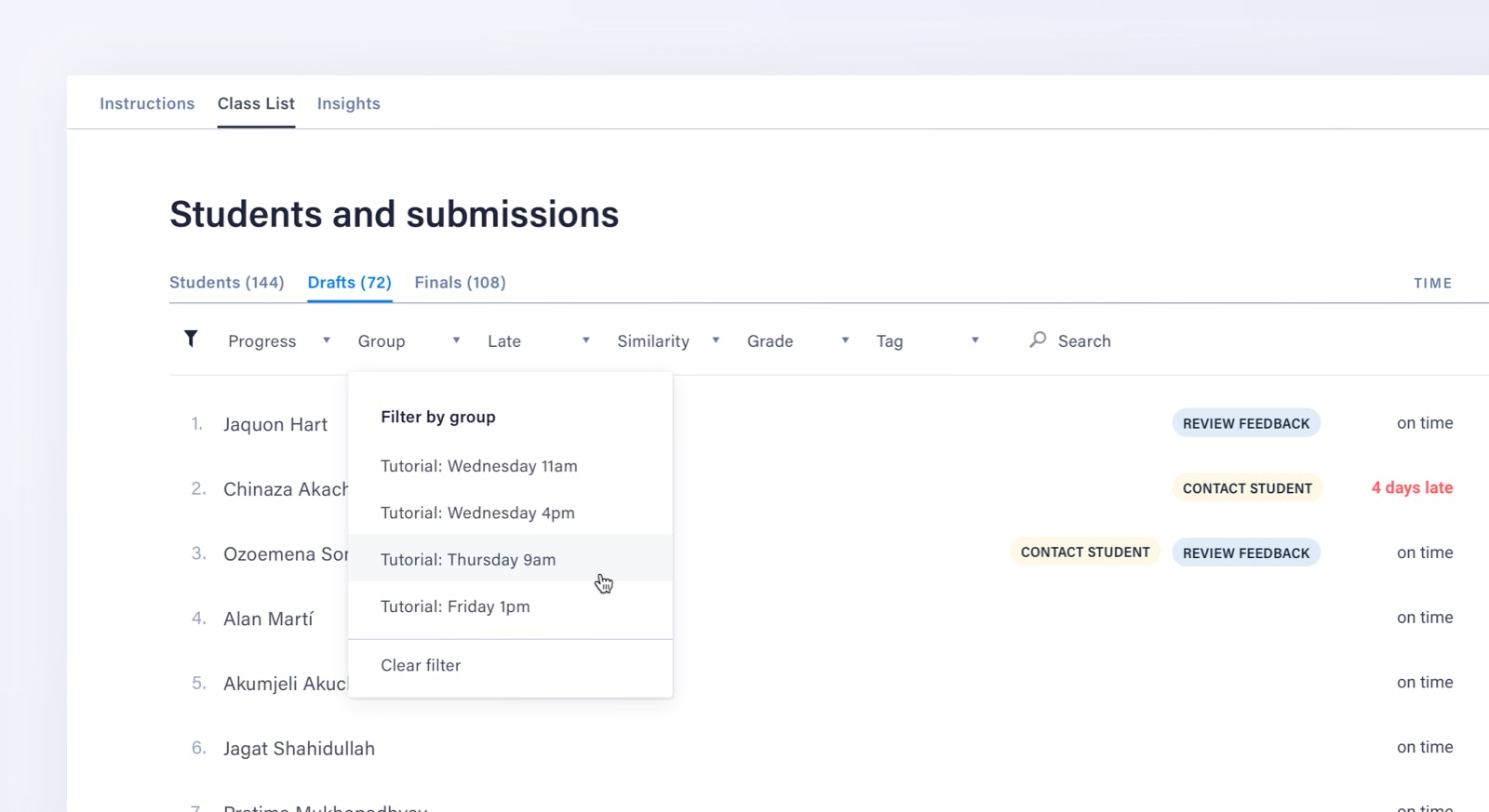
Task: Choose Tutorial: Thursday 9am option
Action: [x=468, y=560]
